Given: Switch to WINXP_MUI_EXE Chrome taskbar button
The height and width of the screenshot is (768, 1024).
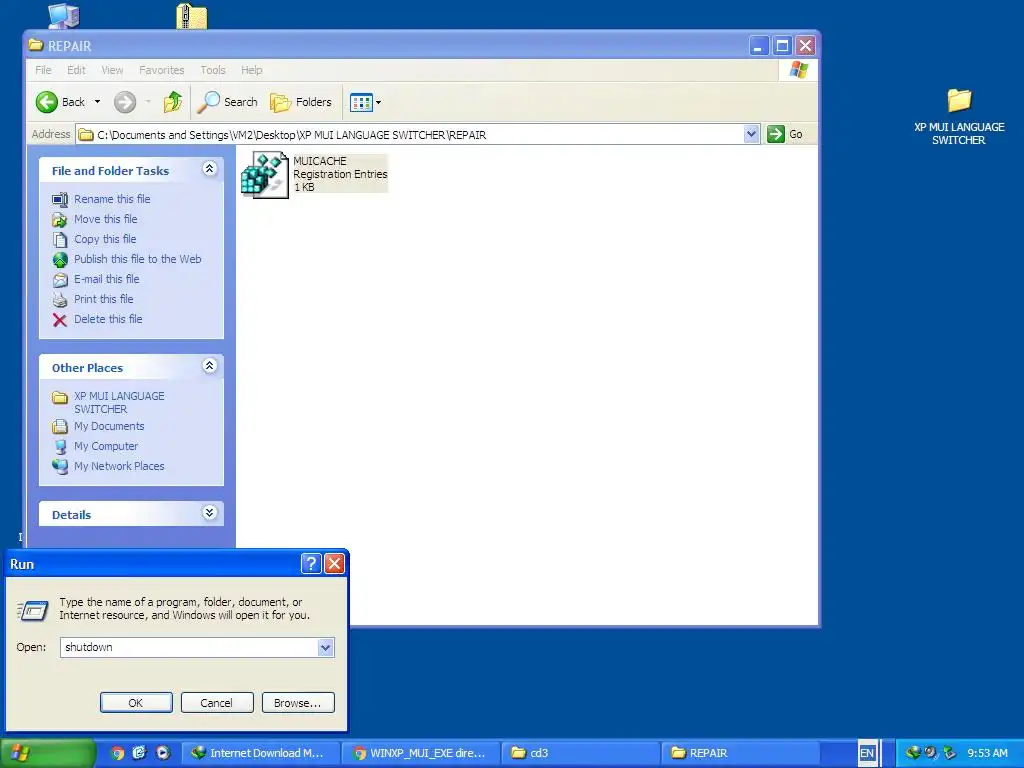Looking at the screenshot, I should 421,753.
